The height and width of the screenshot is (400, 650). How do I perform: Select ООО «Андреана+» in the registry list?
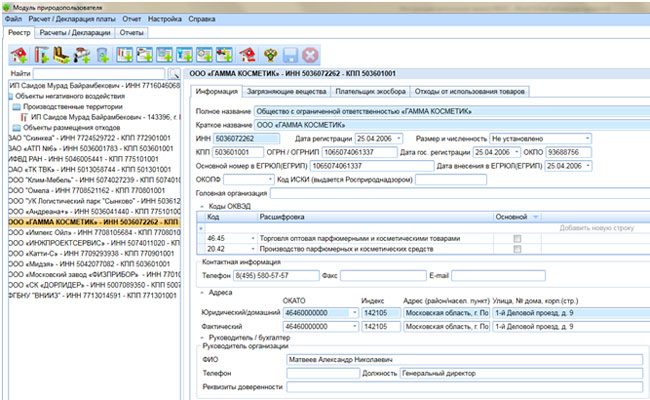pyautogui.click(x=94, y=211)
